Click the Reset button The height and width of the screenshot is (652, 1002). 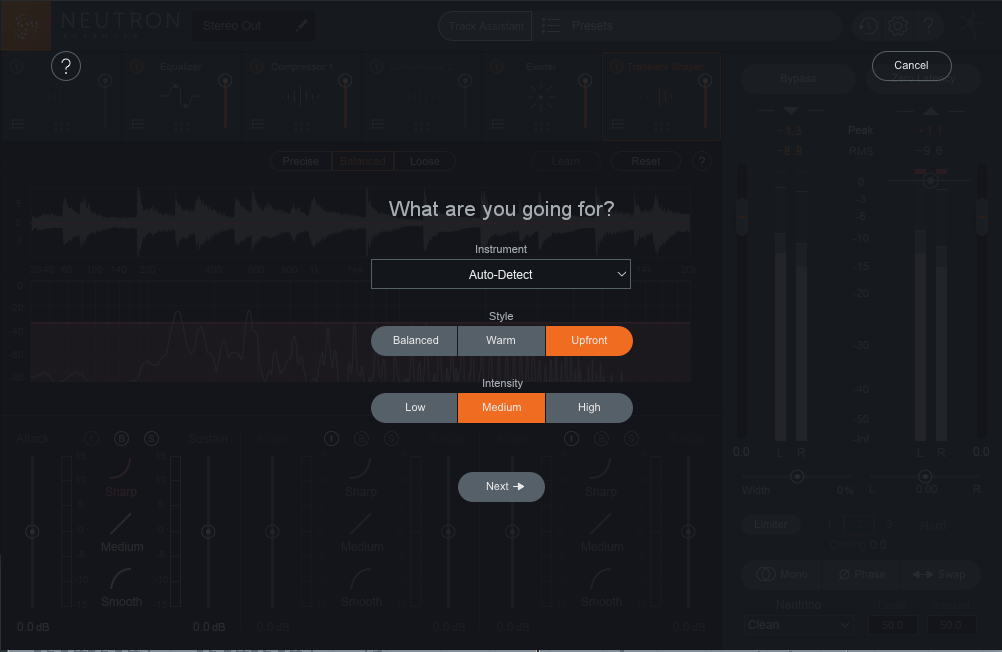click(x=645, y=161)
